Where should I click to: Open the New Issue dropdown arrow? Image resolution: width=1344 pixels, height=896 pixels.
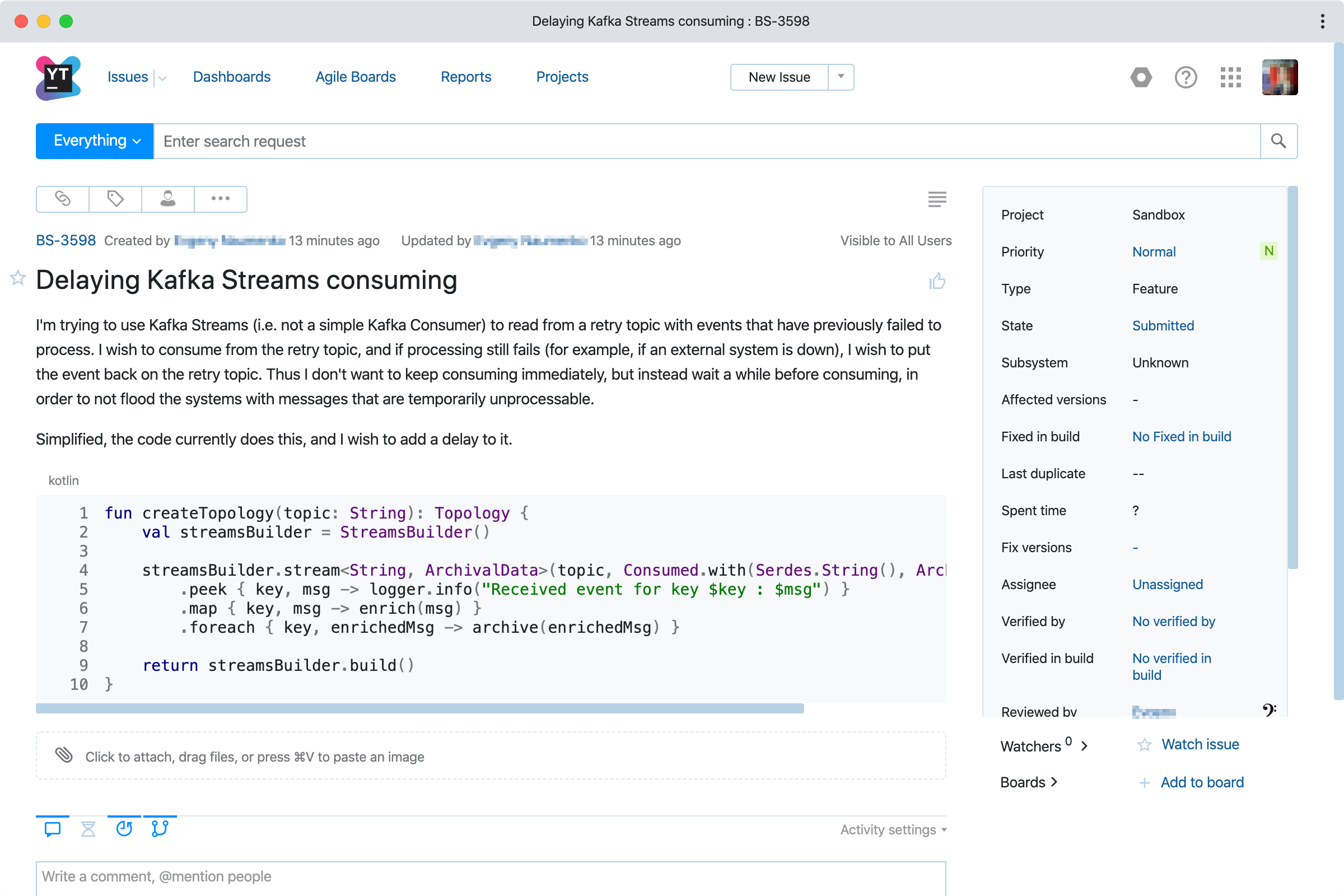(841, 77)
